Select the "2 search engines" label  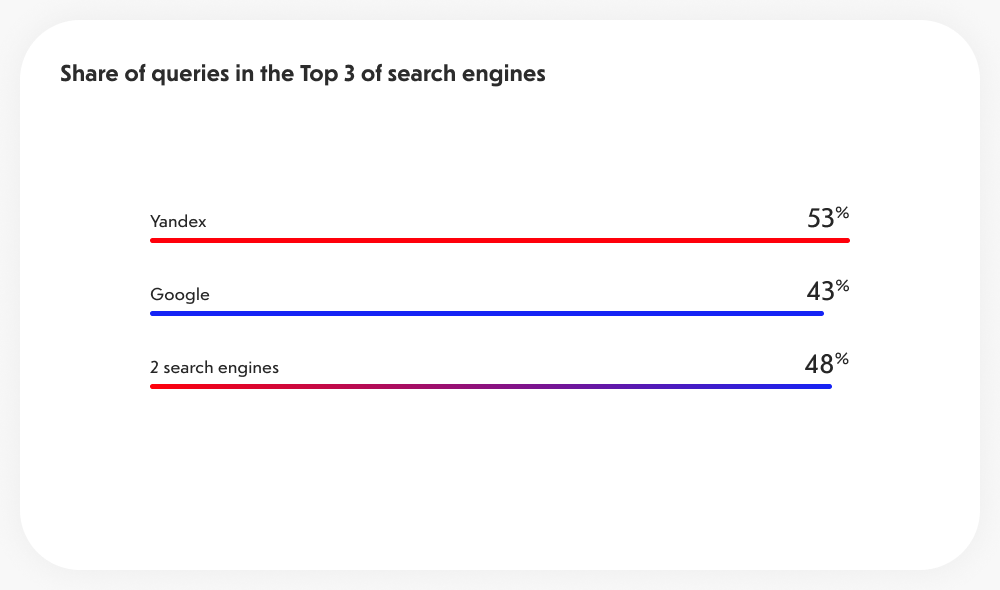[x=214, y=367]
